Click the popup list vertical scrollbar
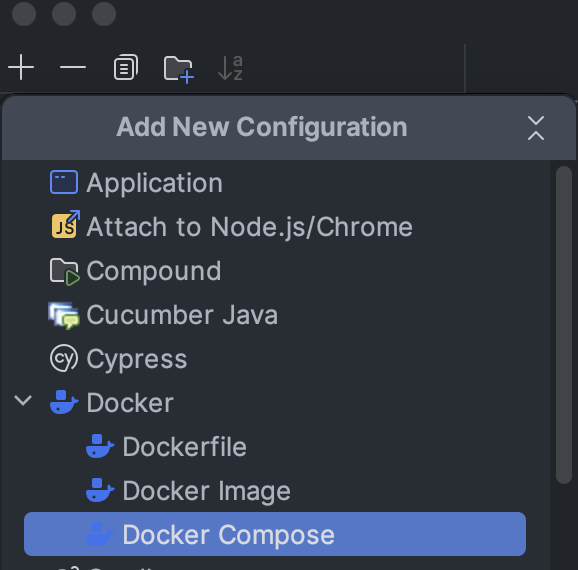This screenshot has width=578, height=570. 564,324
